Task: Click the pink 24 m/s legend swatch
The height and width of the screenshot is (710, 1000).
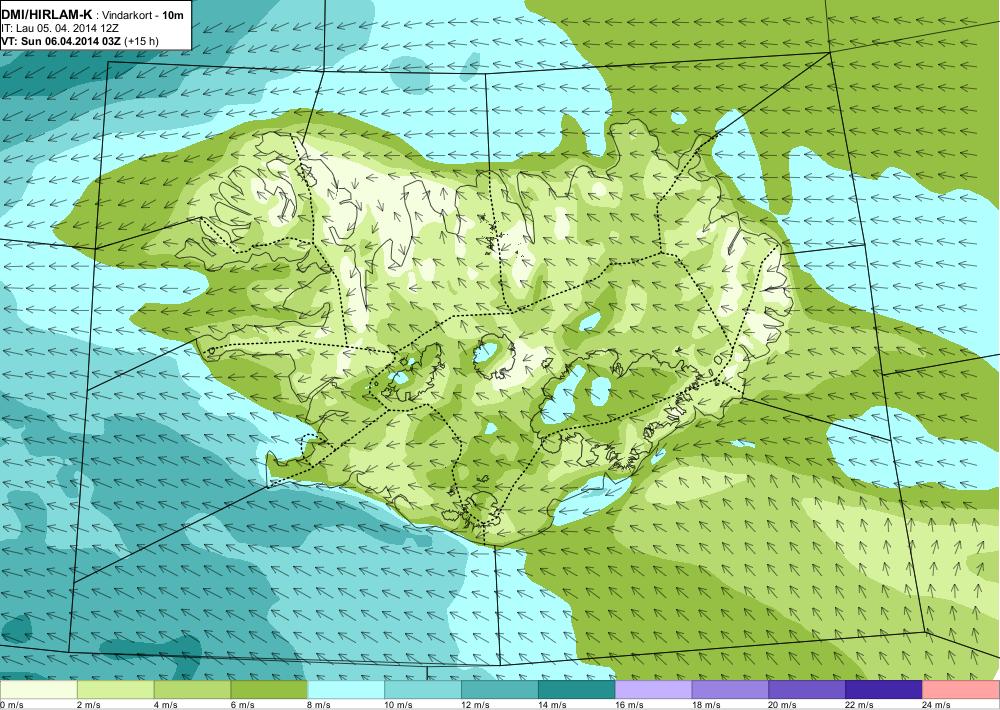Action: (961, 690)
